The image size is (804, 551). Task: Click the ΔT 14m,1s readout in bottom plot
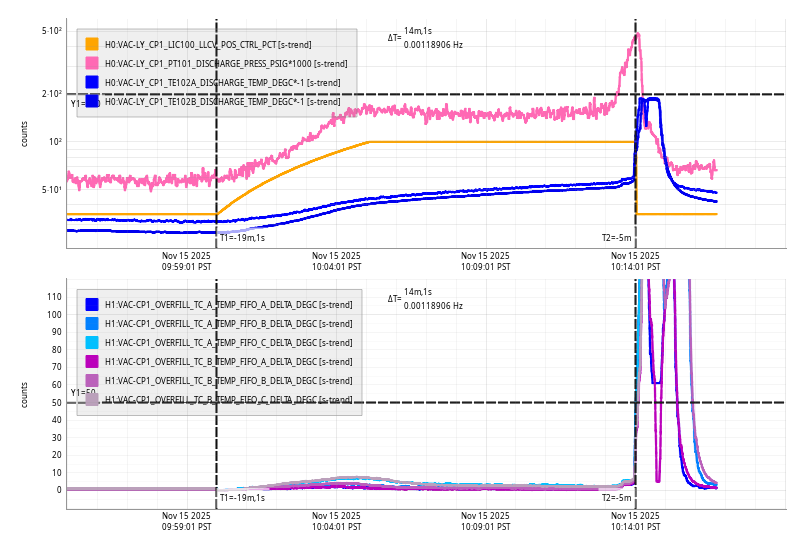click(x=425, y=298)
